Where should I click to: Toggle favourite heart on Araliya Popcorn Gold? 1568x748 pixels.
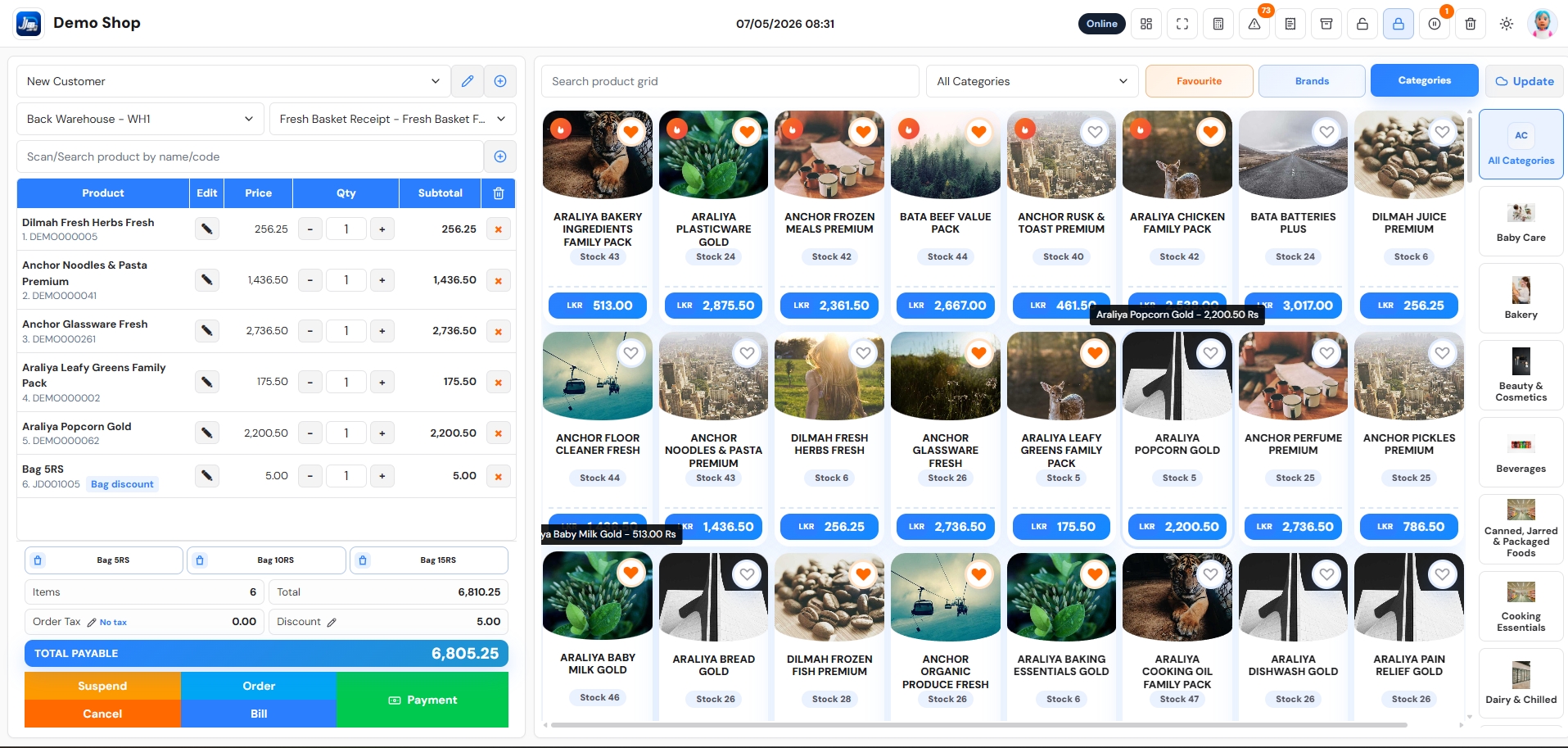[1211, 353]
